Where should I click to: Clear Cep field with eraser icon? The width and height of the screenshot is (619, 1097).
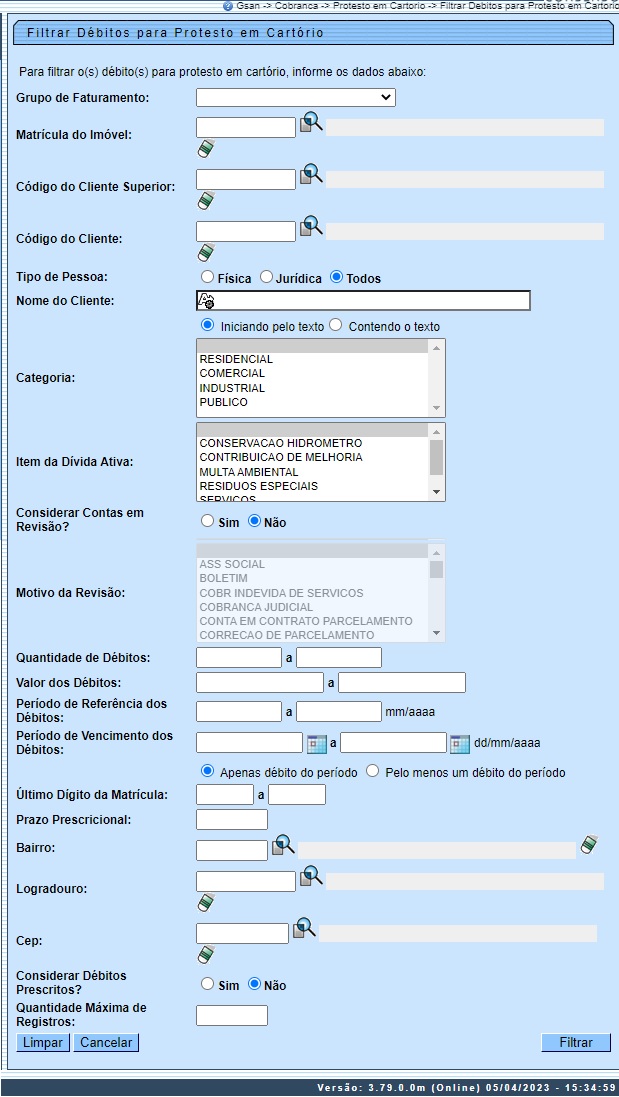(x=206, y=954)
